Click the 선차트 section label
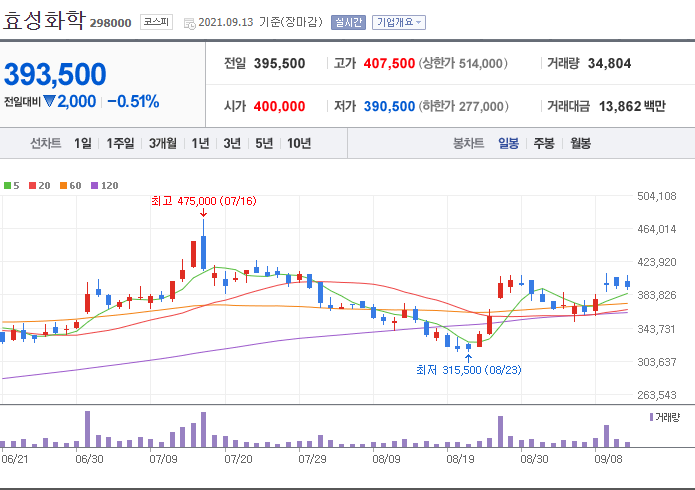 pos(45,143)
